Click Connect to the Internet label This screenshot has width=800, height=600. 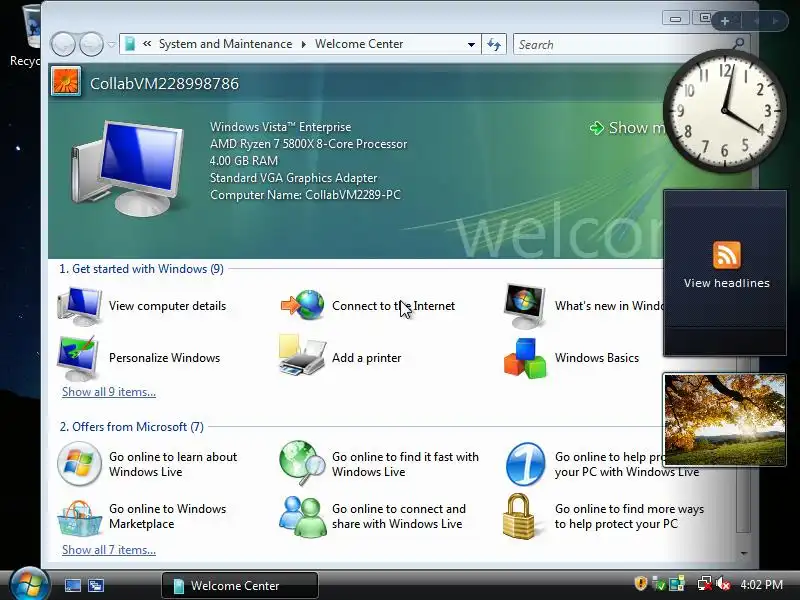pyautogui.click(x=393, y=306)
